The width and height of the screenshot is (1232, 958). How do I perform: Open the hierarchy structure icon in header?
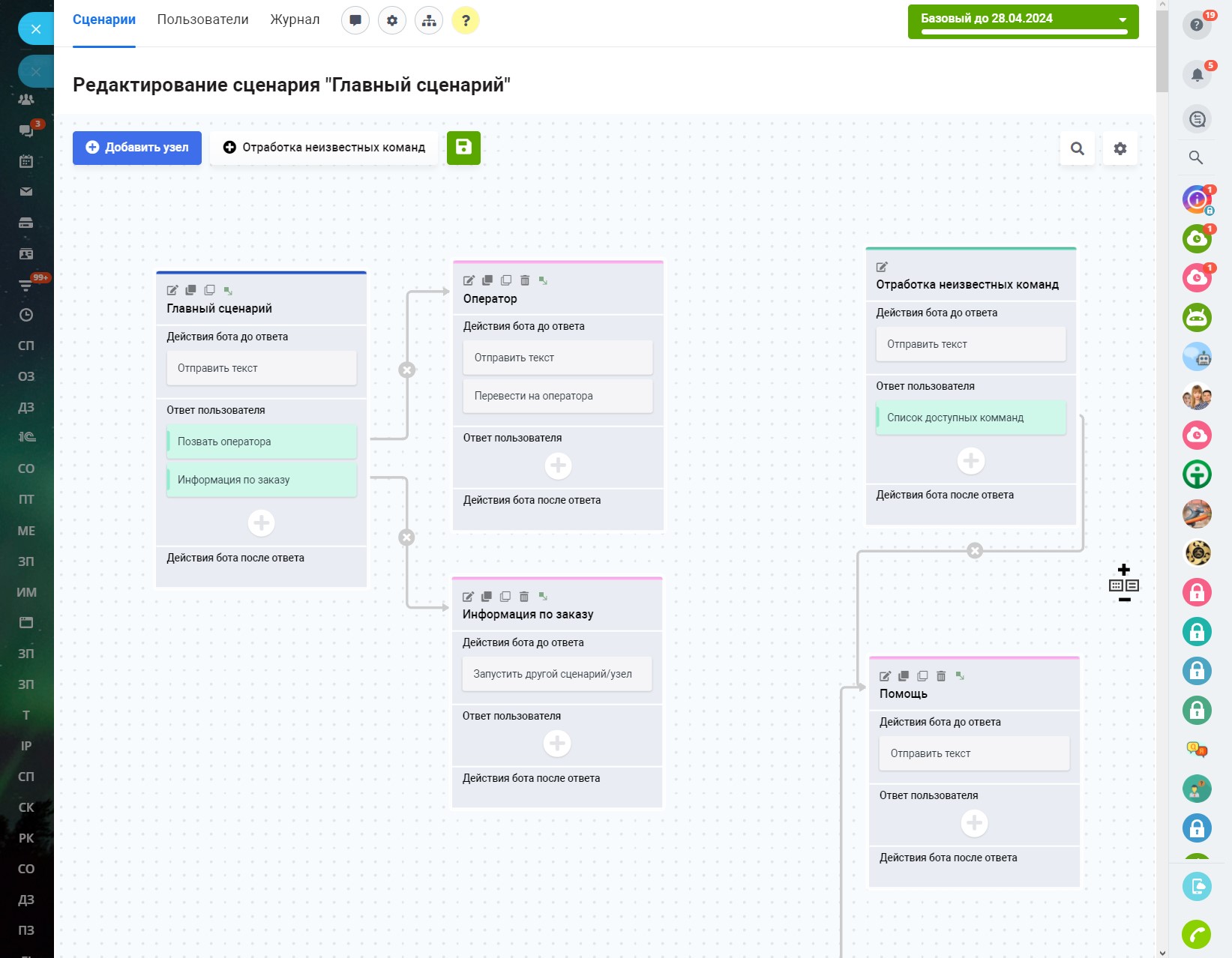click(429, 20)
